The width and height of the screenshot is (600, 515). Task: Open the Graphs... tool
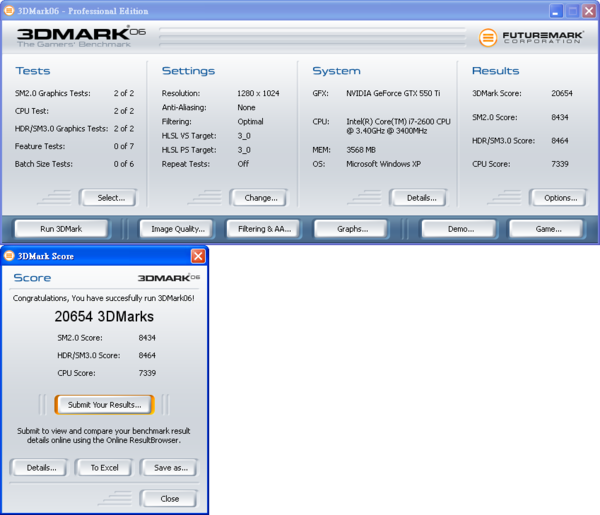click(x=351, y=229)
